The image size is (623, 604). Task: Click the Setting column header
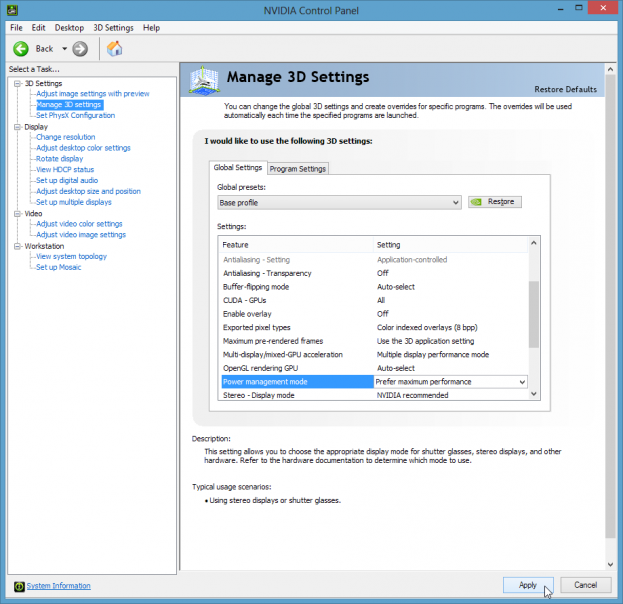point(451,245)
